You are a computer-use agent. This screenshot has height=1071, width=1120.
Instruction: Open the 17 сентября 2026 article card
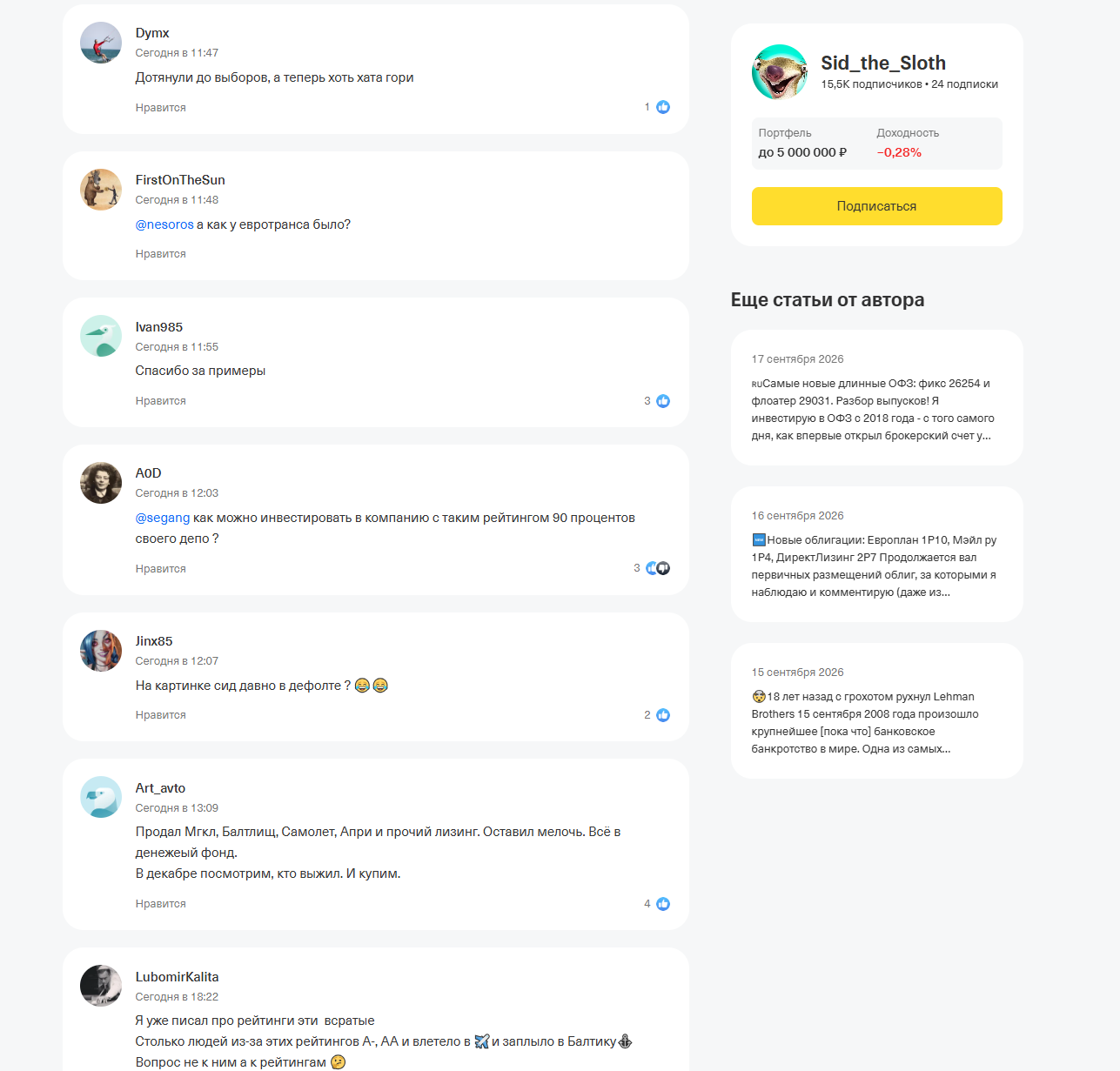pyautogui.click(x=877, y=398)
